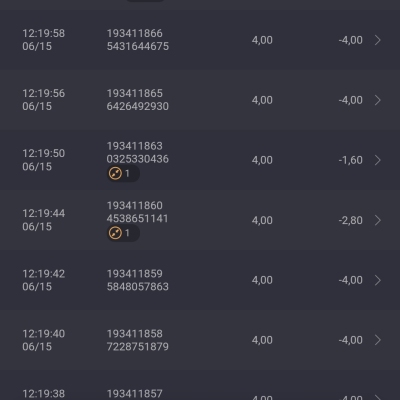Open the 12:19:40 transaction row
400x400 pixels.
pyautogui.click(x=200, y=340)
